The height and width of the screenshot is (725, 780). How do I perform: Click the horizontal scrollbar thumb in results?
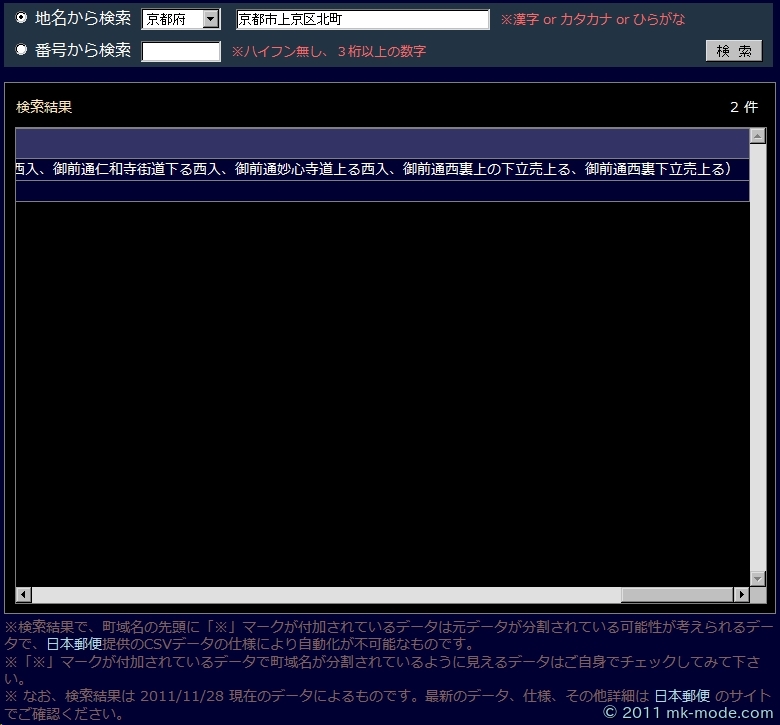[x=676, y=595]
